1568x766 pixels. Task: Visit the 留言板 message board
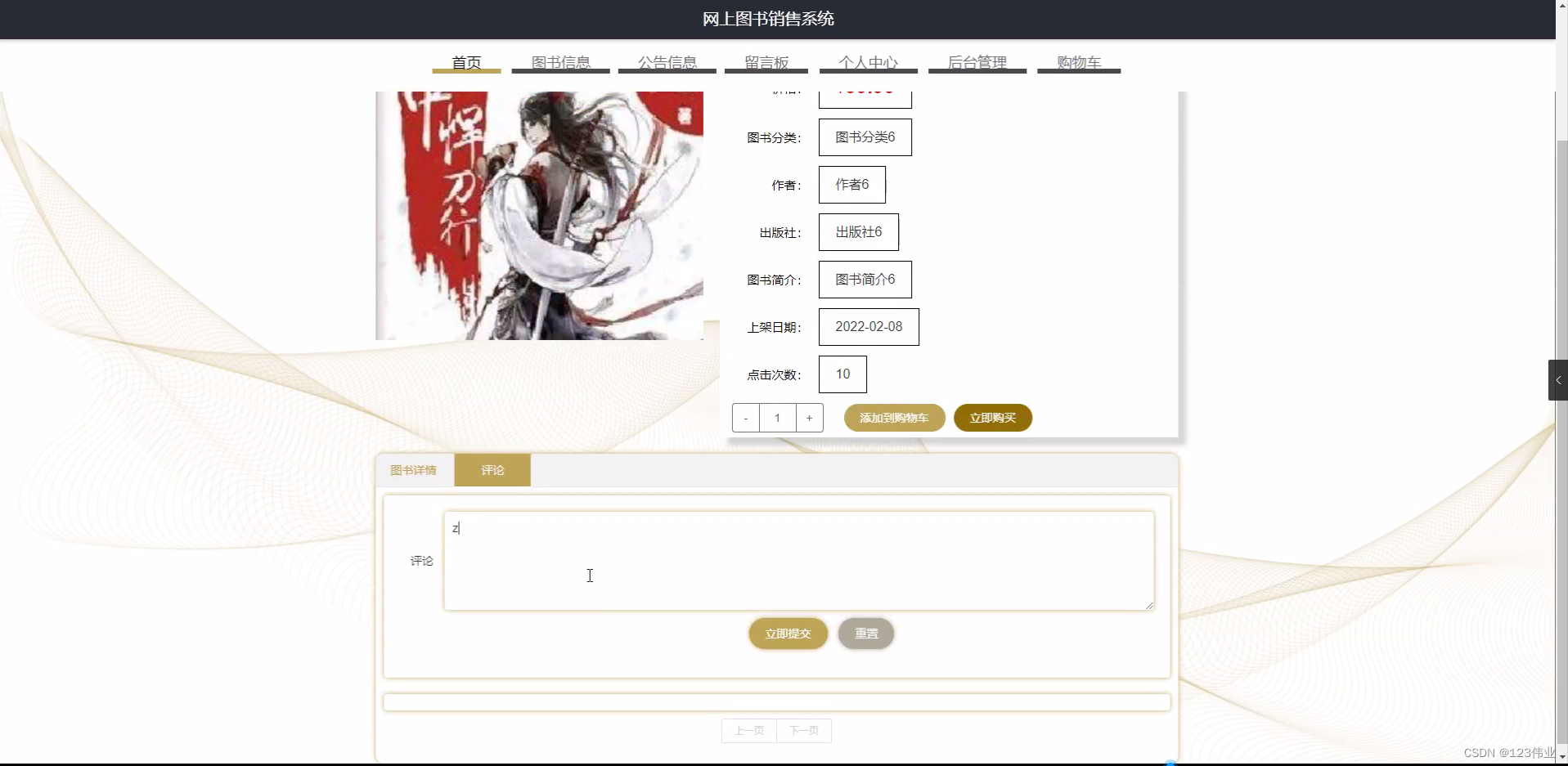[765, 61]
